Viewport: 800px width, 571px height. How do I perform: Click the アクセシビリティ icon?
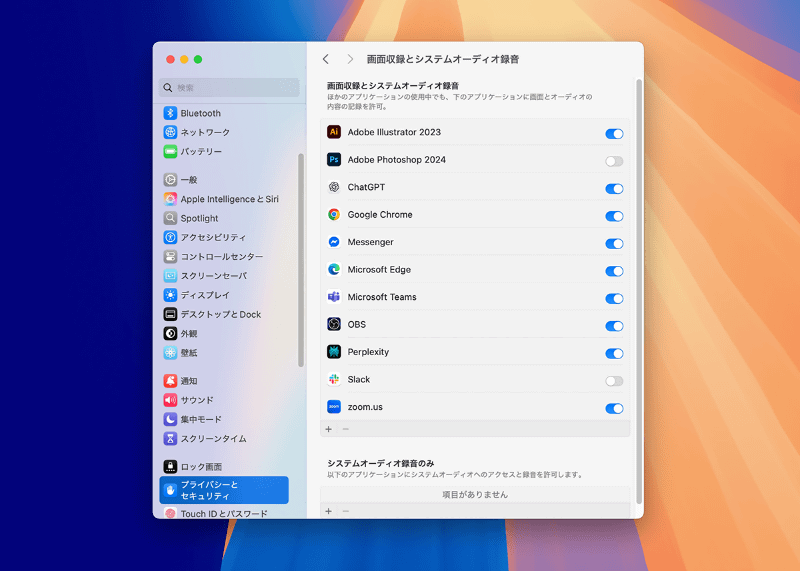pos(170,237)
